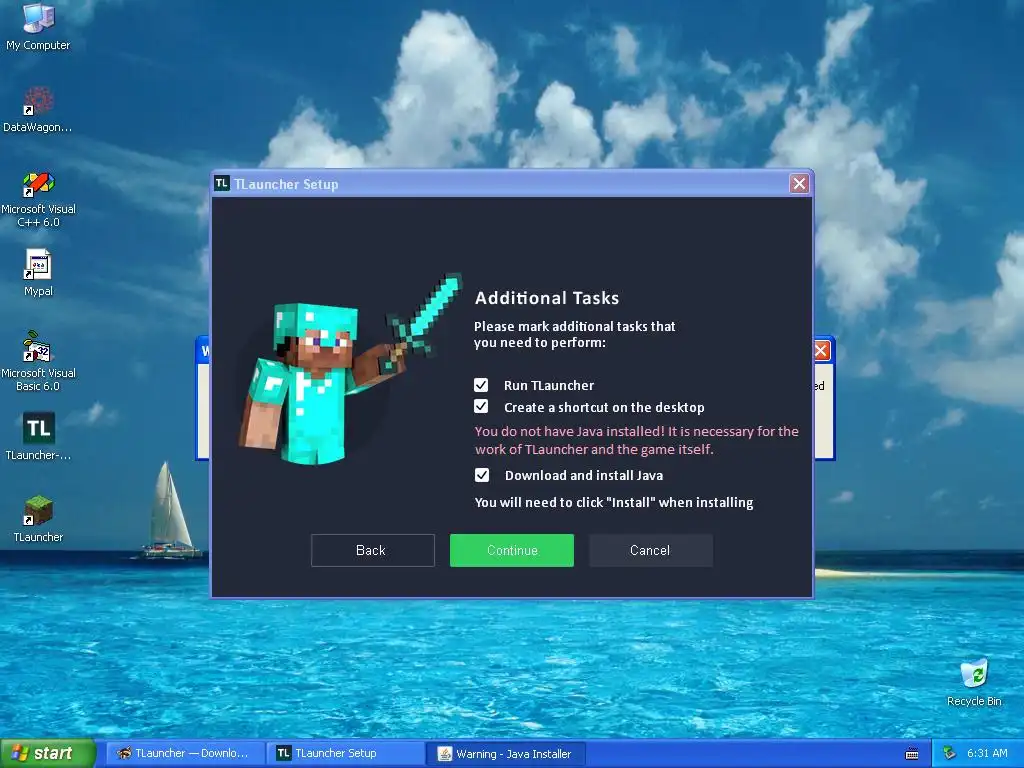Select Microsoft Visual Basic 6.0 desktop icon
Viewport: 1024px width, 768px height.
pyautogui.click(x=38, y=361)
